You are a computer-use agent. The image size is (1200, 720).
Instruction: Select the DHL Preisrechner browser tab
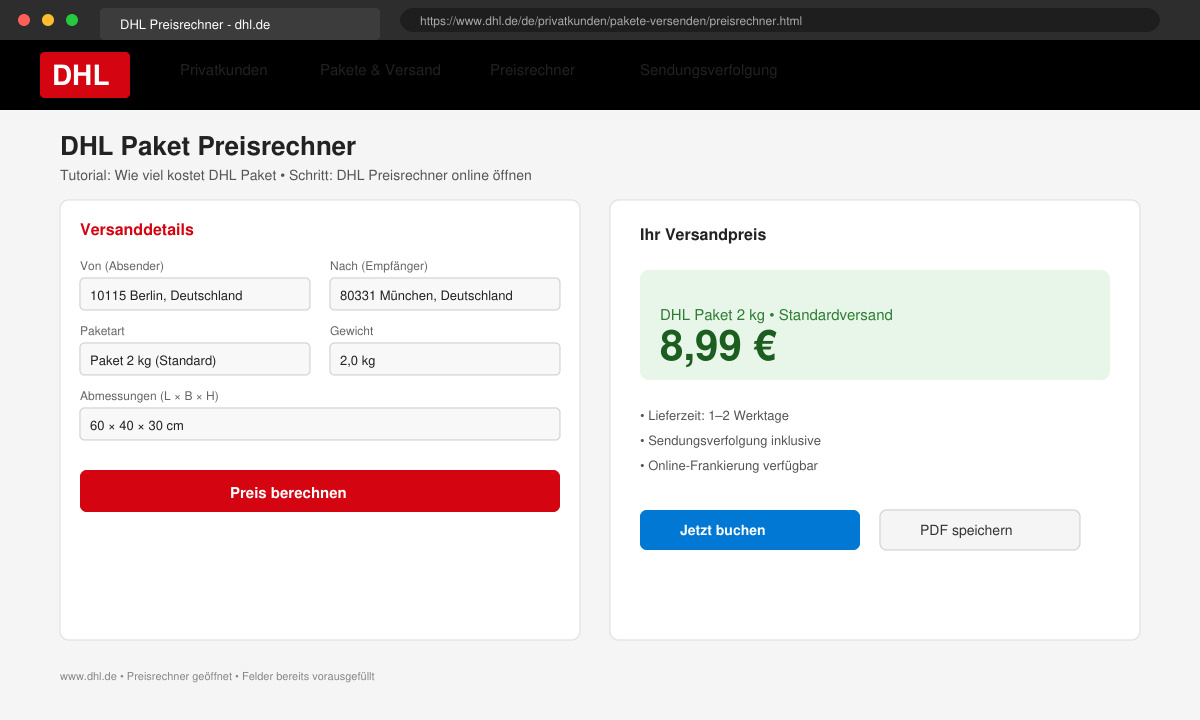tap(240, 24)
